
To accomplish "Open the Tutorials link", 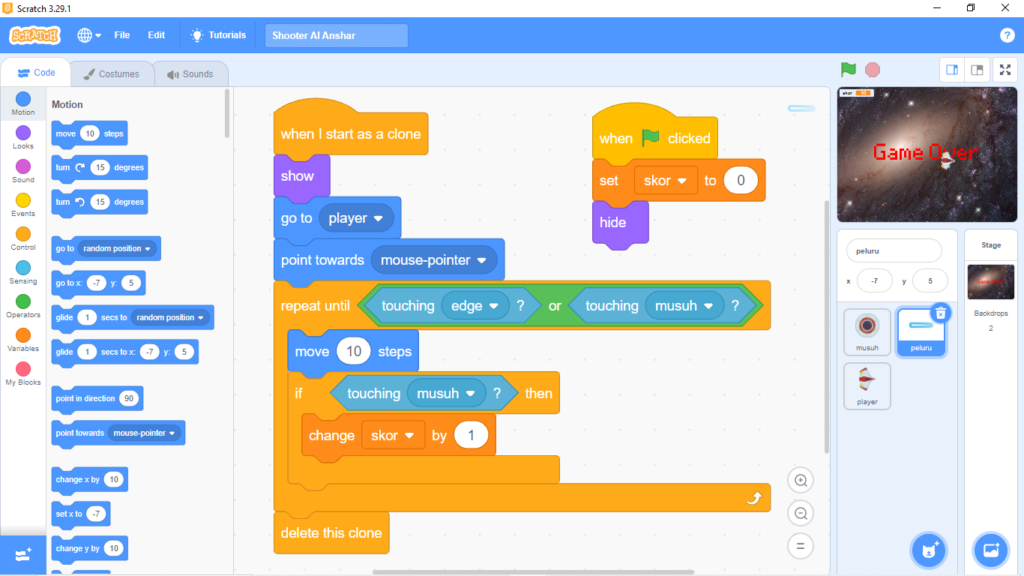I will click(x=218, y=35).
